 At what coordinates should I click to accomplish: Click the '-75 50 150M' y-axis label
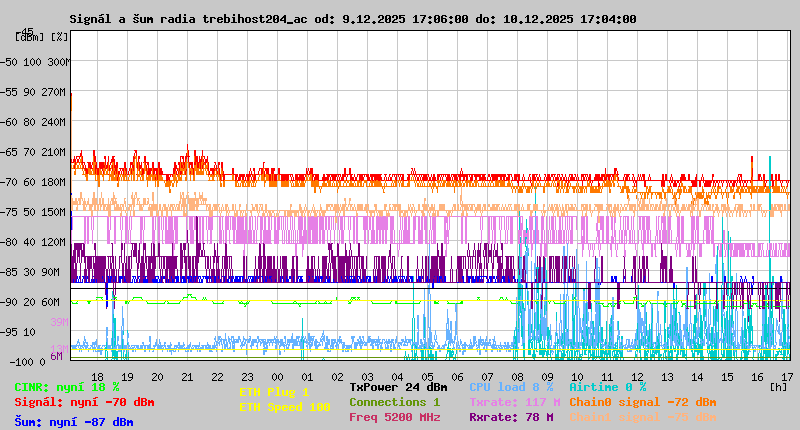click(33, 212)
